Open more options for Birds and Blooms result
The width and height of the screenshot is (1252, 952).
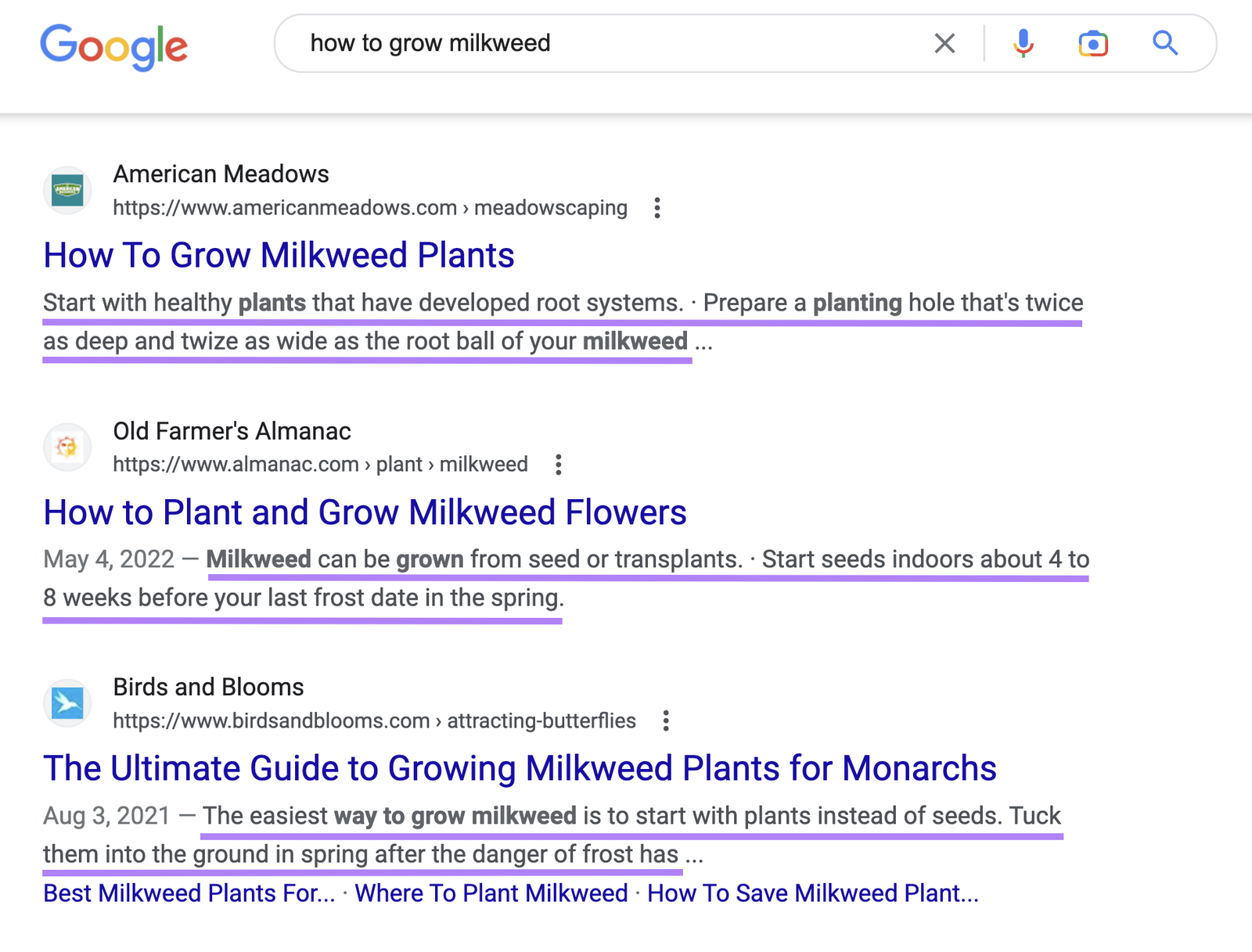click(666, 720)
